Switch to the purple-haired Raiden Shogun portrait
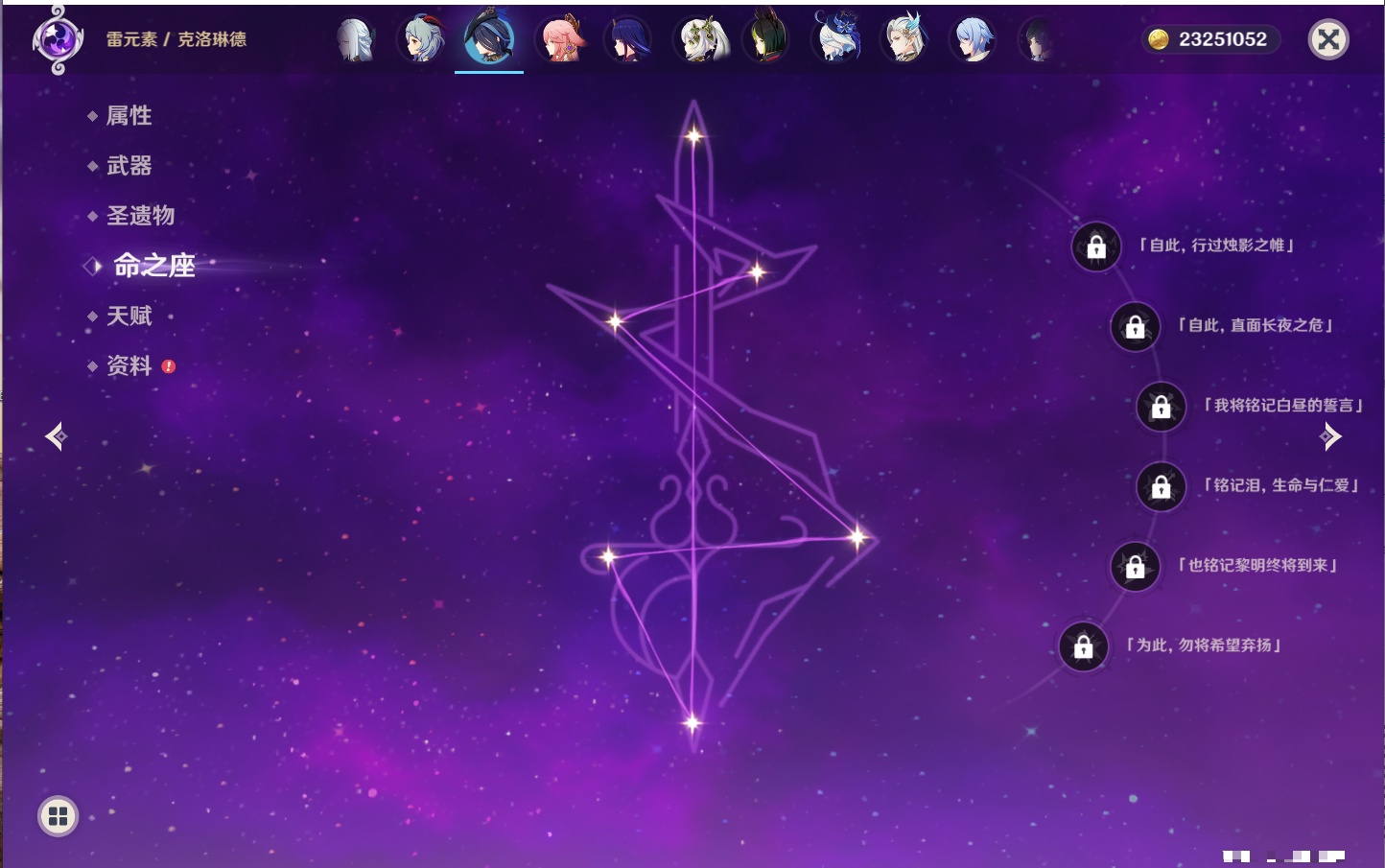 pos(628,39)
